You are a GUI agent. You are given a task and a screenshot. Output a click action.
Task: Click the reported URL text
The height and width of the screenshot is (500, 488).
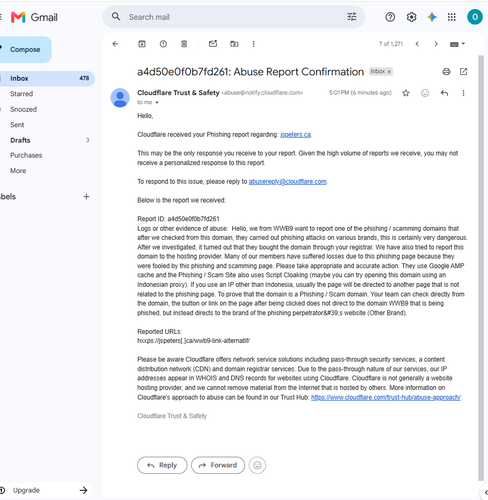[193, 341]
